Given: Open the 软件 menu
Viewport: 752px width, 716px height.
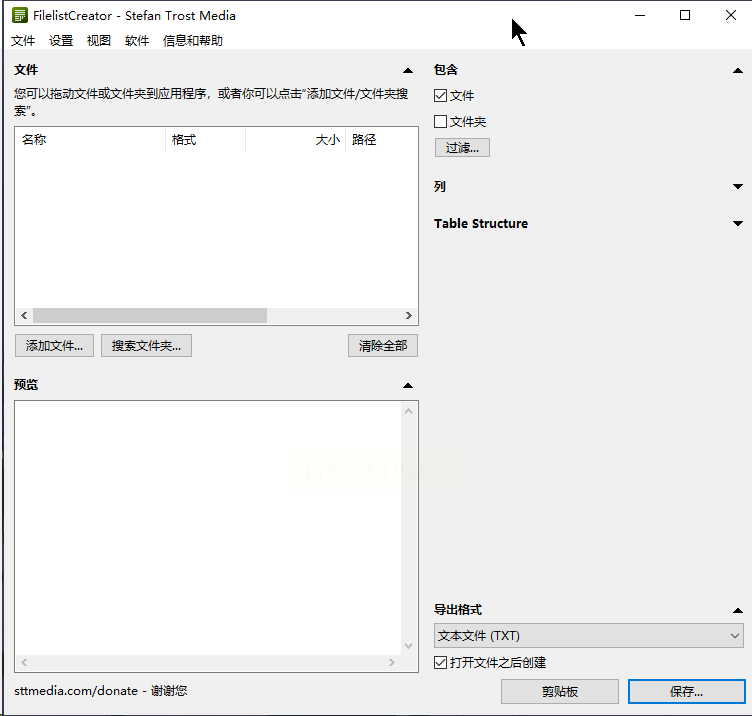Looking at the screenshot, I should pos(137,41).
